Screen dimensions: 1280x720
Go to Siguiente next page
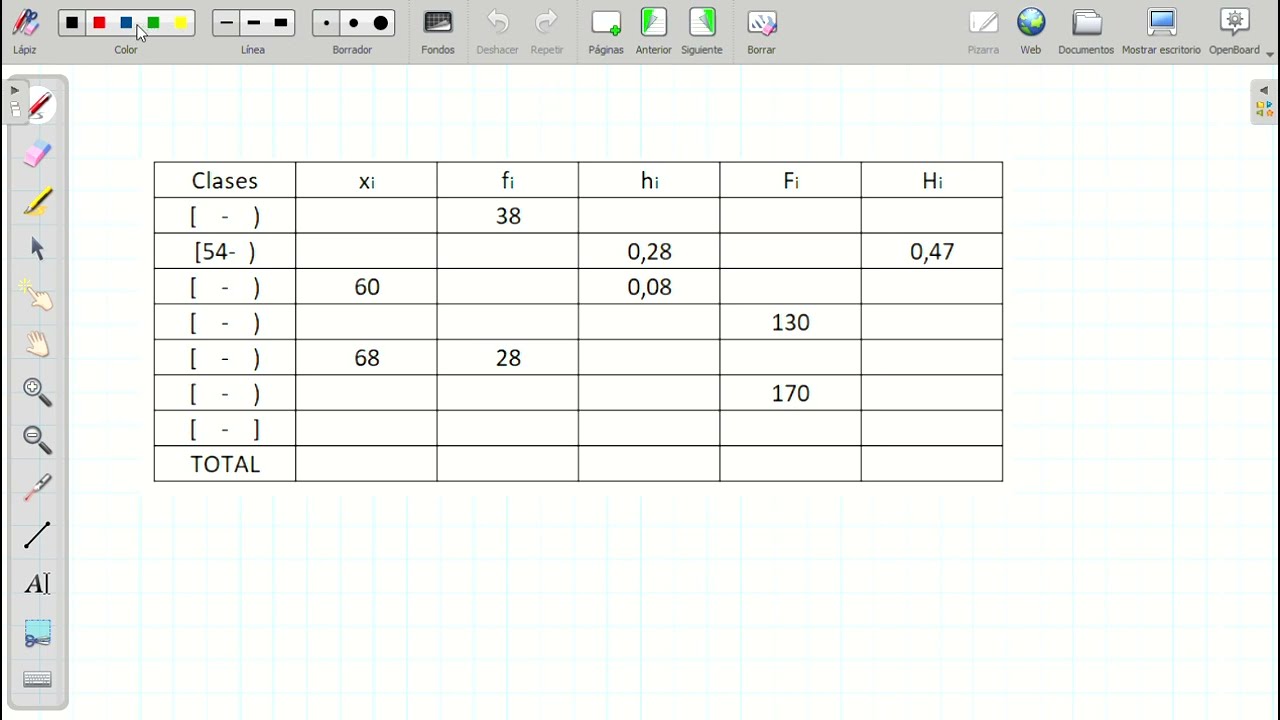click(x=702, y=31)
